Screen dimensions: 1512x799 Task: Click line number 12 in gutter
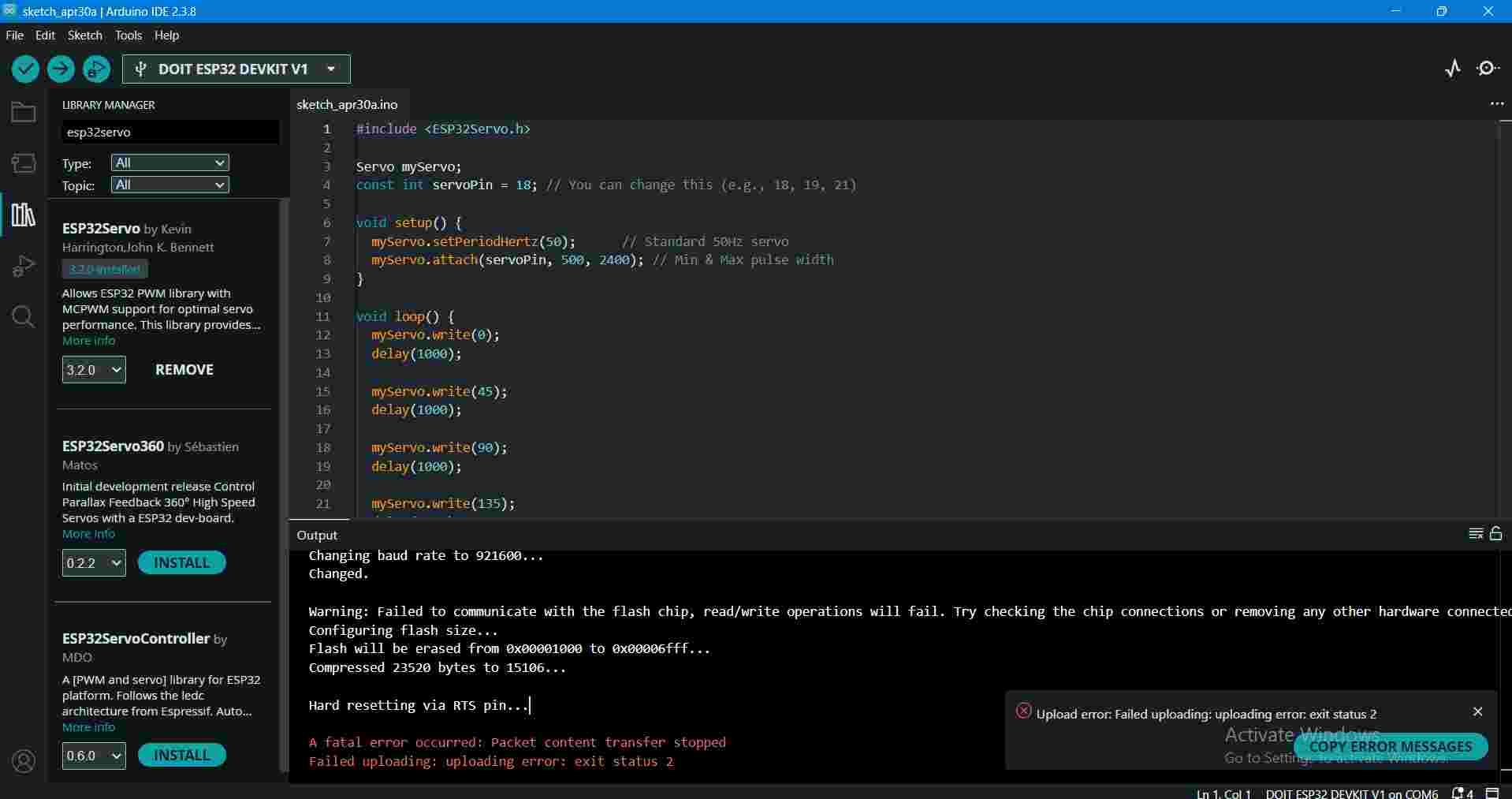(323, 334)
